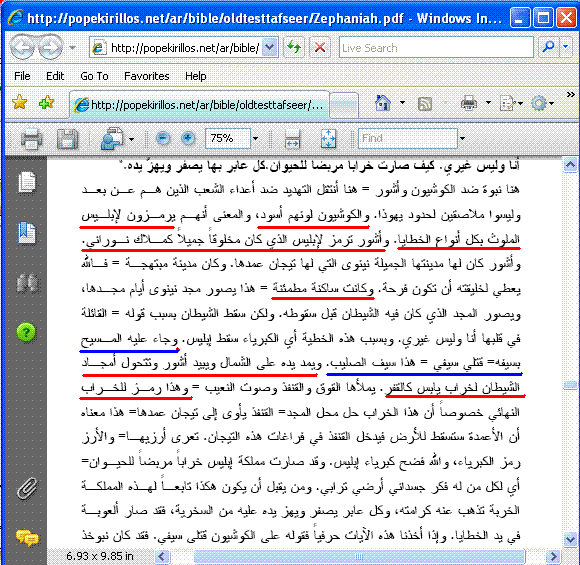Zoom out with the minus button
The height and width of the screenshot is (565, 580).
(163, 139)
